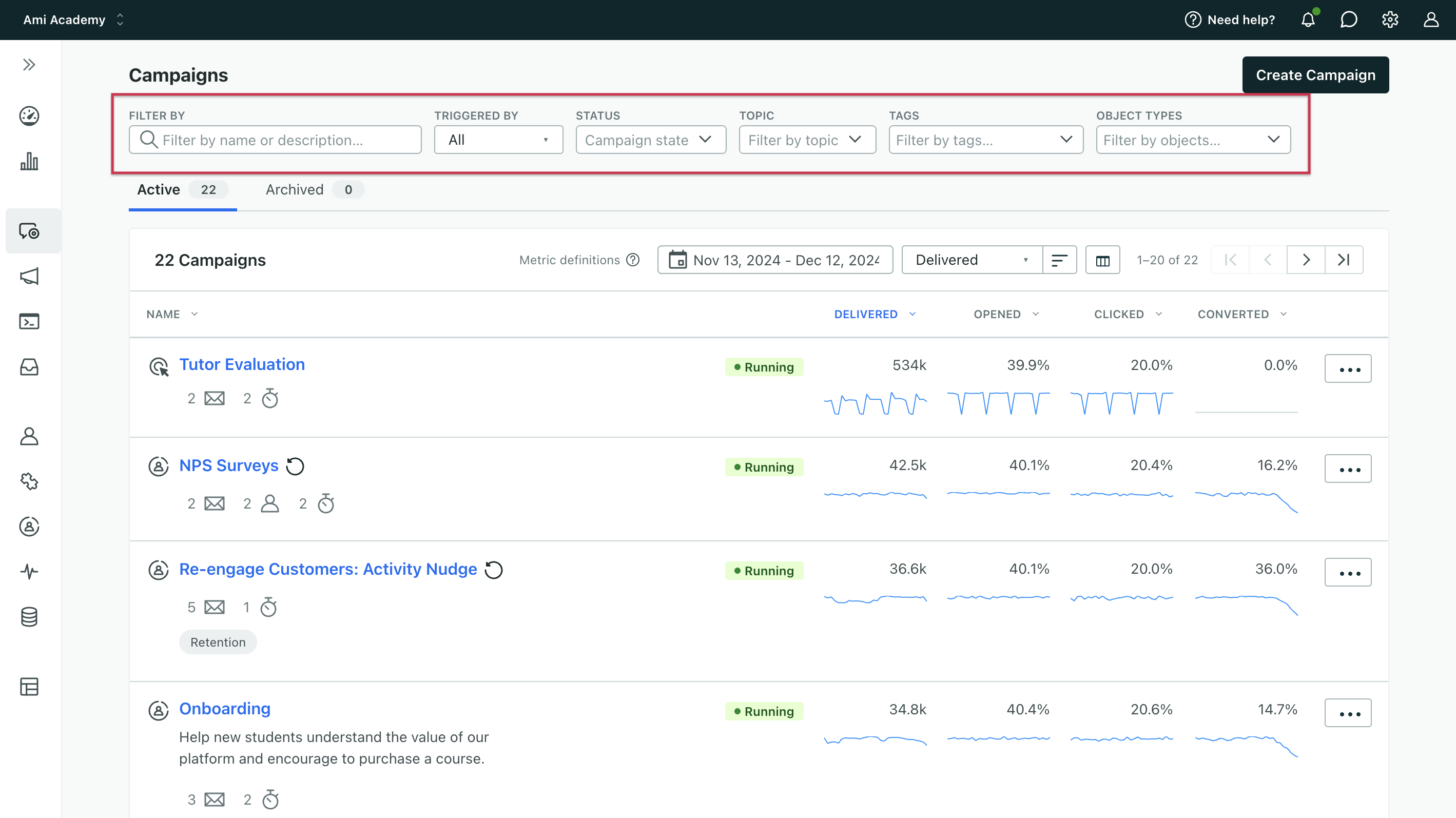Open Data database icon in sidebar
Image resolution: width=1456 pixels, height=818 pixels.
[29, 617]
